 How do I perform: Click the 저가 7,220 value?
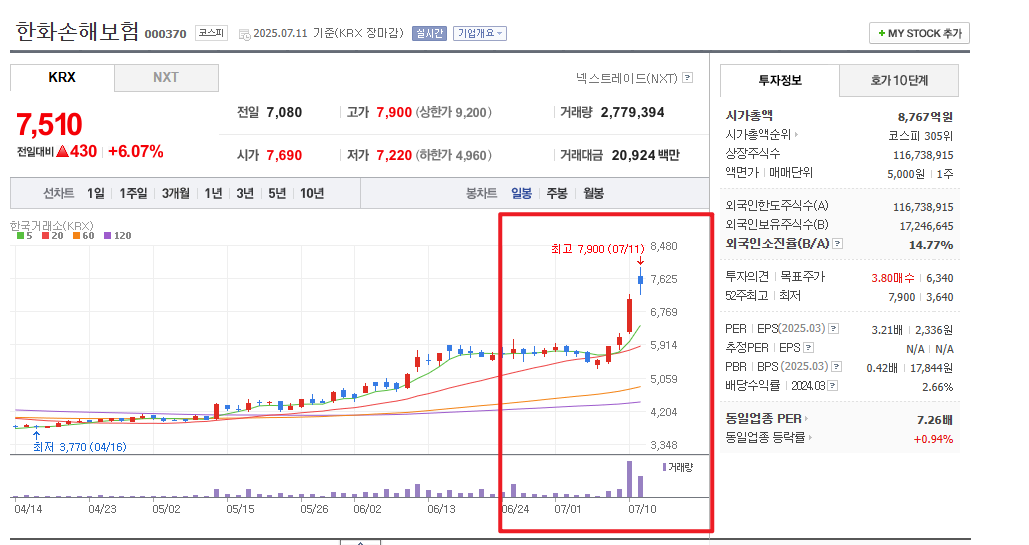[394, 156]
